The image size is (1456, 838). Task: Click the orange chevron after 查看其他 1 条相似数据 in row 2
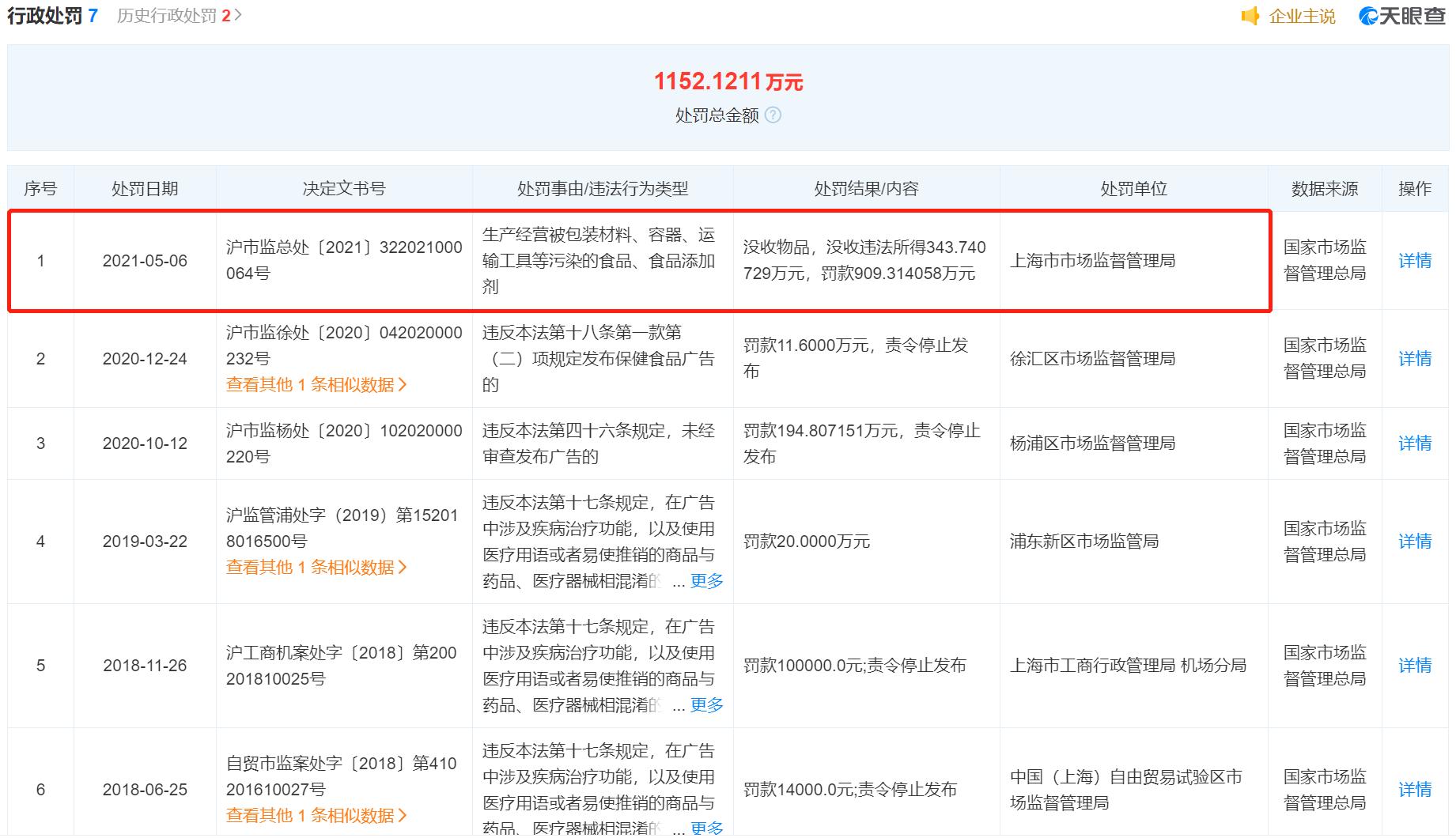403,385
